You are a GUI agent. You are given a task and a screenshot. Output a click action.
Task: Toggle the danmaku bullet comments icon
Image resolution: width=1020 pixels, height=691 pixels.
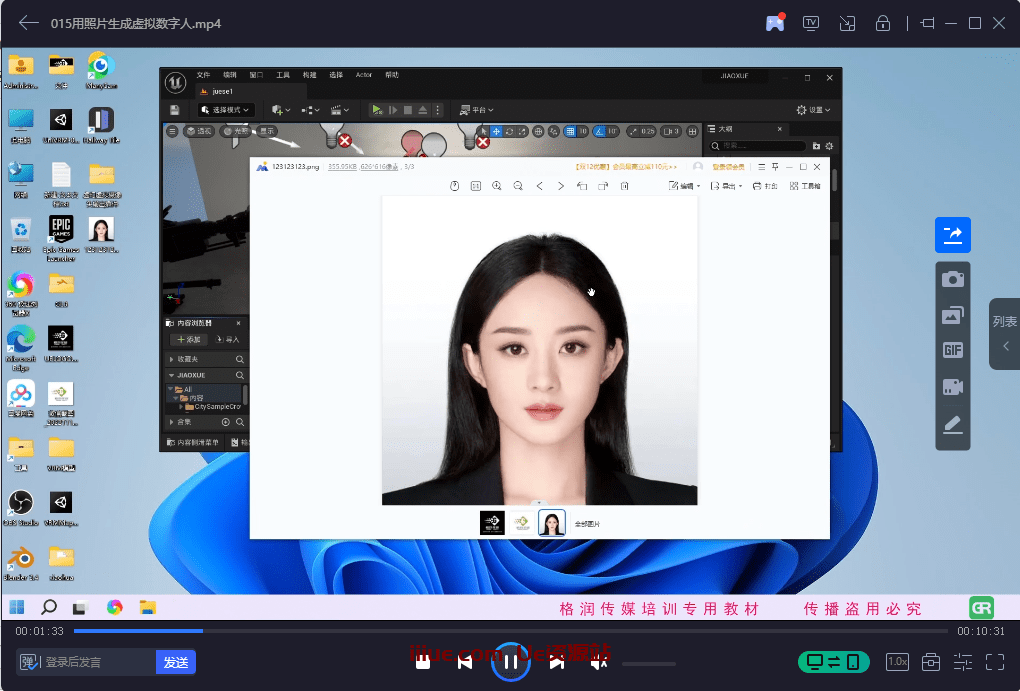pyautogui.click(x=29, y=662)
